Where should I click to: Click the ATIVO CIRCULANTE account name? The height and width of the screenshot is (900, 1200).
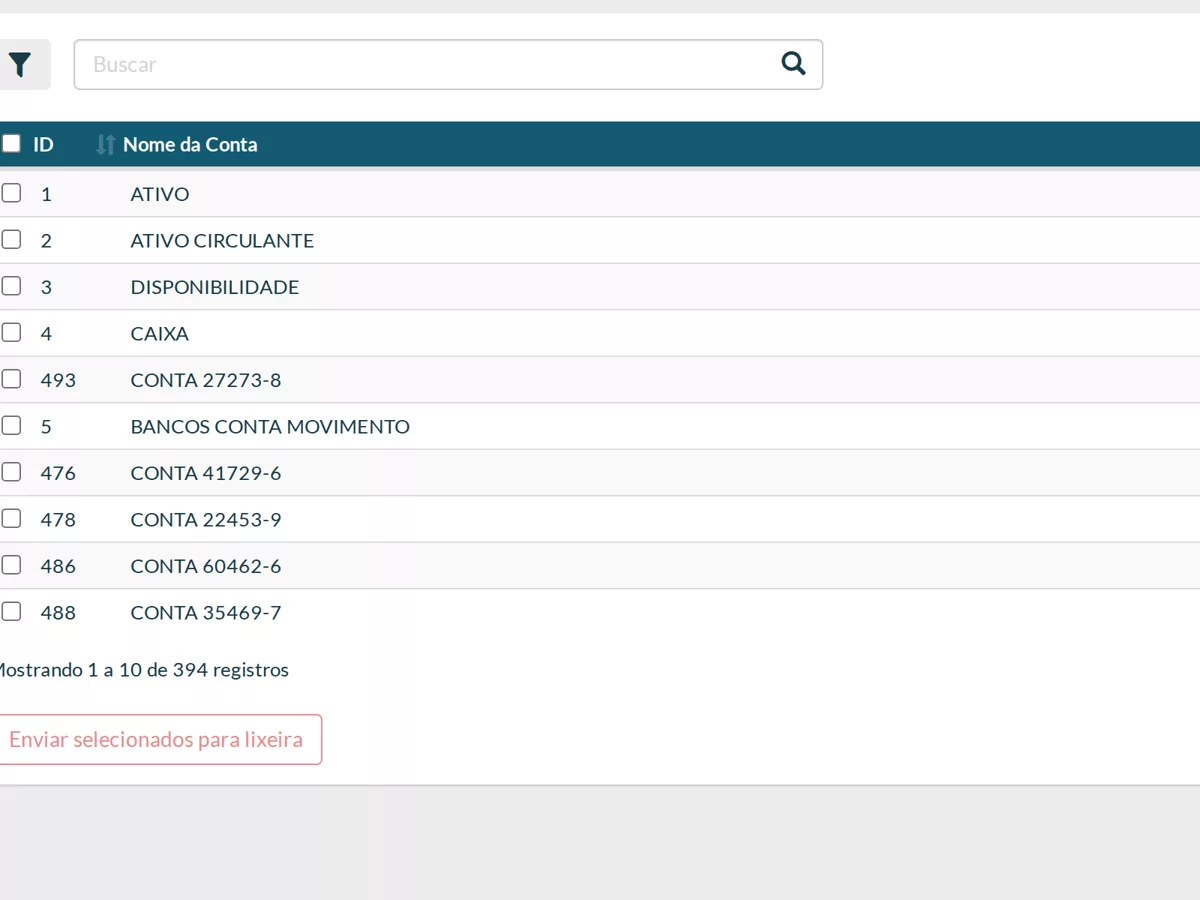(222, 241)
